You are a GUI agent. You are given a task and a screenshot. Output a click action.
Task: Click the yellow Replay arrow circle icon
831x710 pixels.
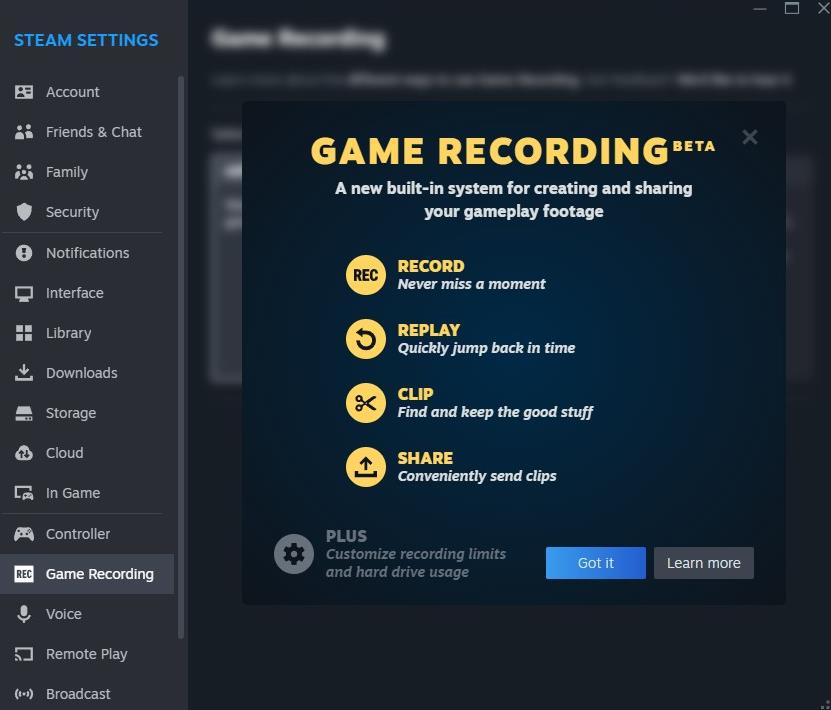pyautogui.click(x=366, y=340)
